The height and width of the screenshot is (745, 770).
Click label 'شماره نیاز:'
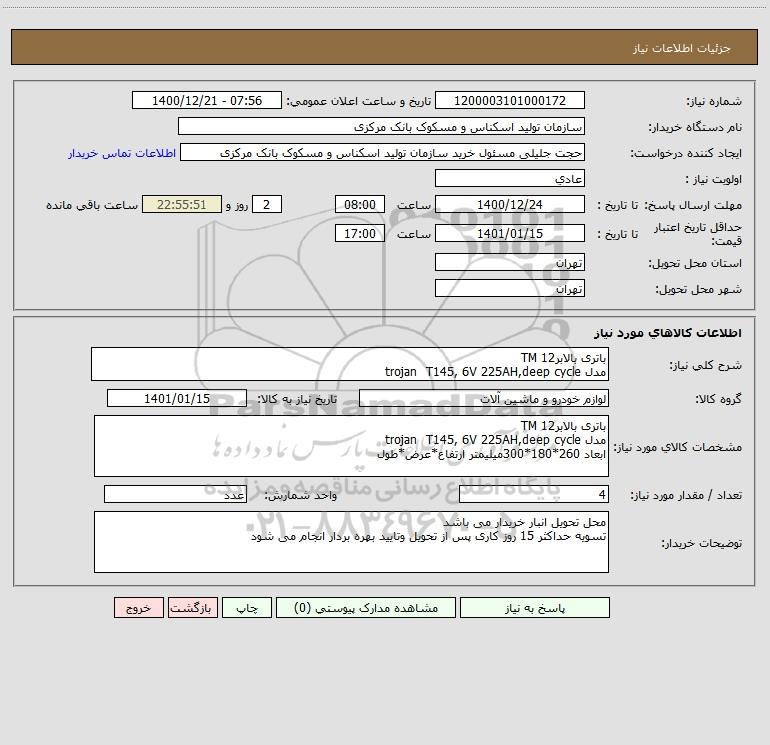714,102
